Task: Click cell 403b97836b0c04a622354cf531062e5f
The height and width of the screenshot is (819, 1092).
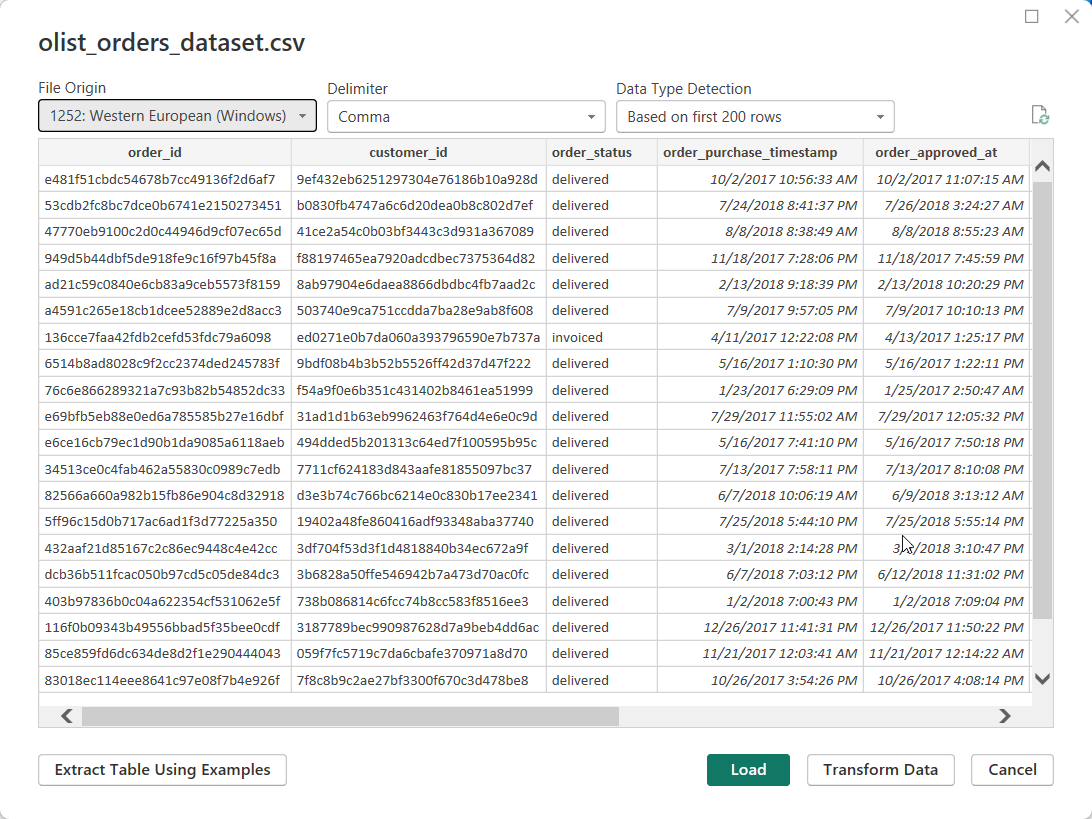Action: 164,601
